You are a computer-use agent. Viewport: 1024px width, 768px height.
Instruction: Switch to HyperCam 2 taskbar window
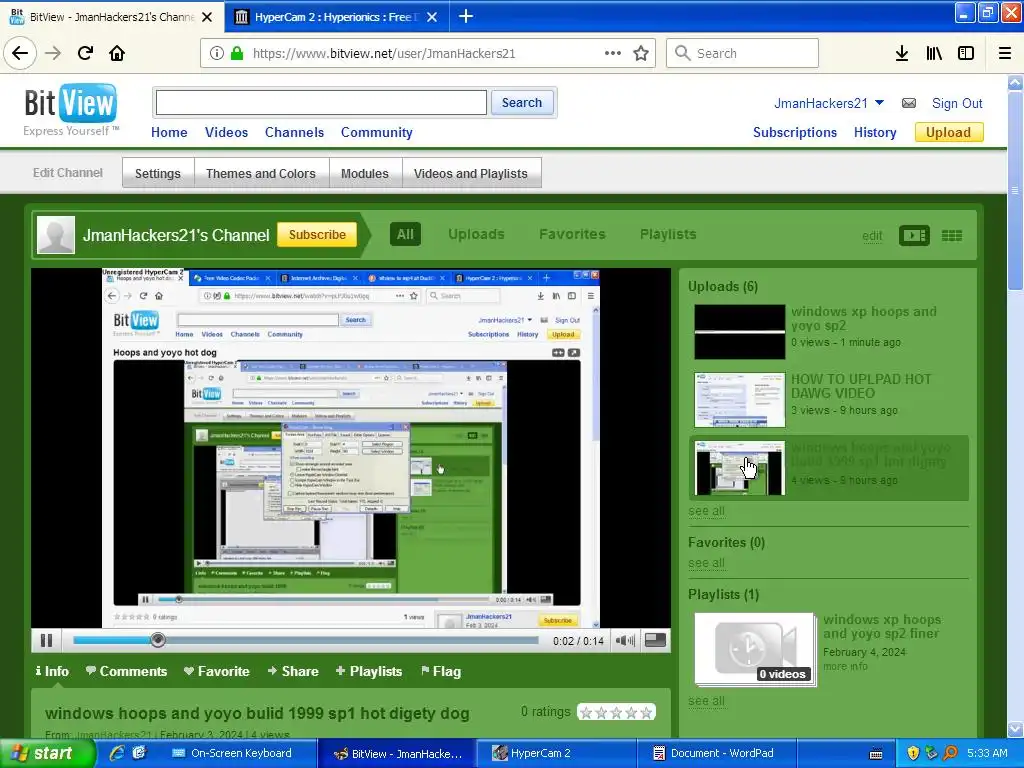[x=555, y=753]
